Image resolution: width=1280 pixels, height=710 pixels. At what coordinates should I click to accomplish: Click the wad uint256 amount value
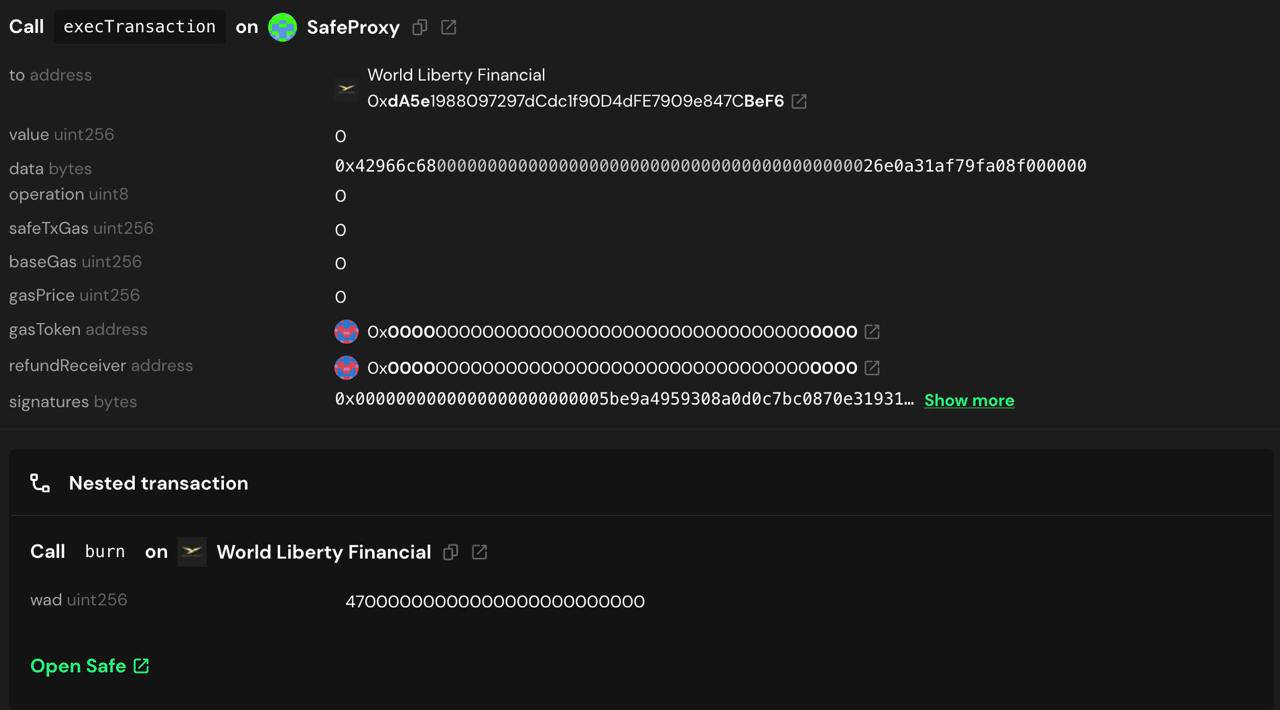click(494, 601)
